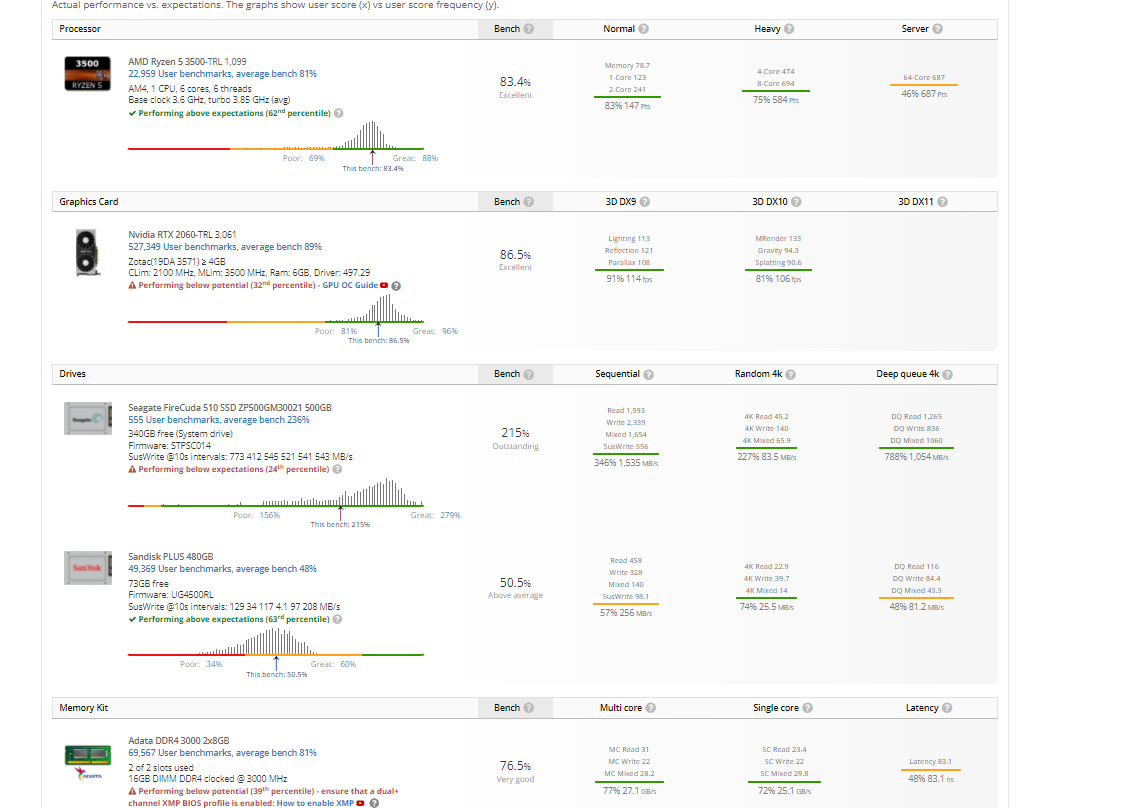Click help icon after GPU OC Guide link
1134x808 pixels.
(396, 286)
